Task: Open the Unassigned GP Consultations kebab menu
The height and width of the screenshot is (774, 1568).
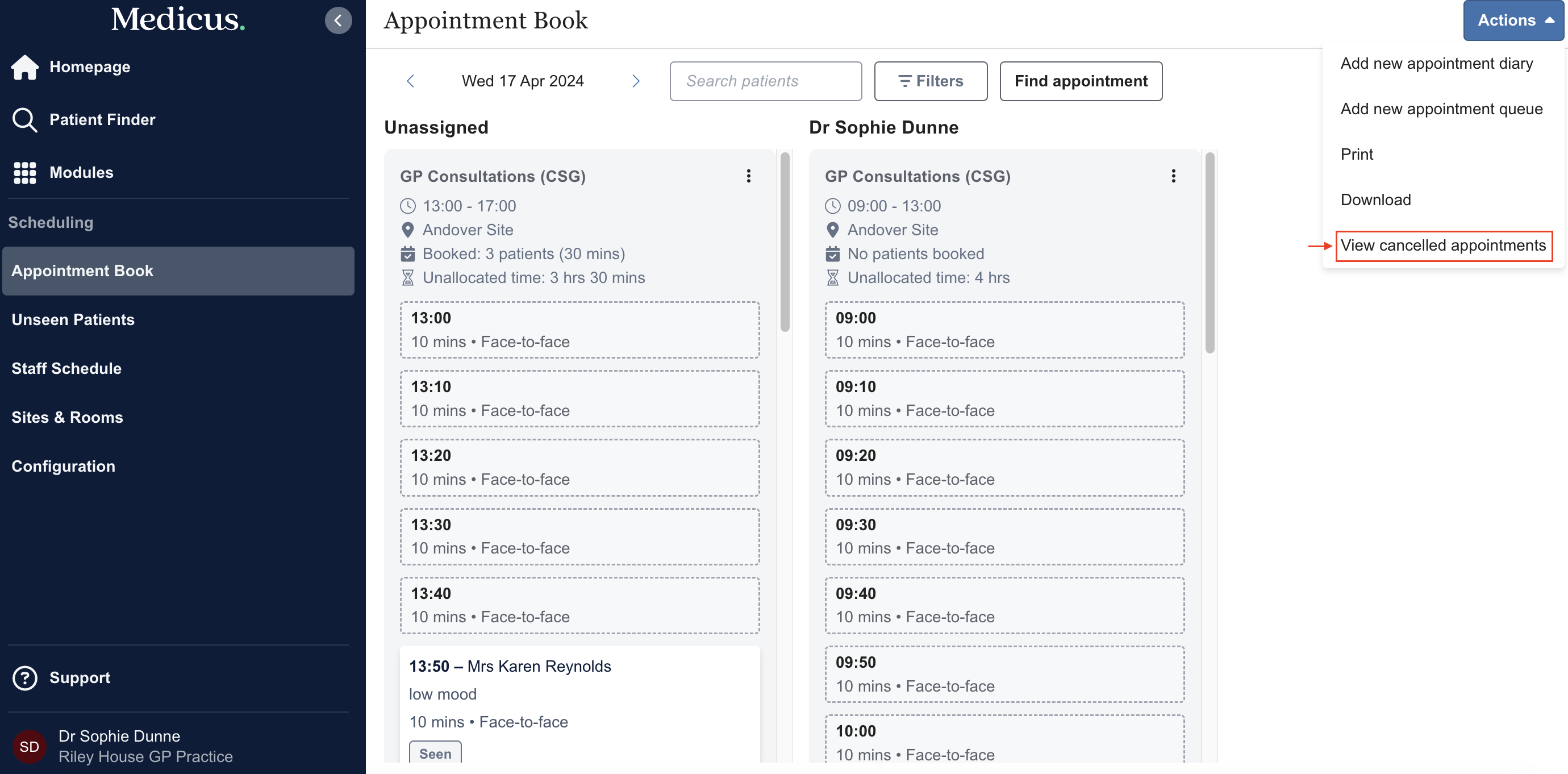Action: point(748,177)
